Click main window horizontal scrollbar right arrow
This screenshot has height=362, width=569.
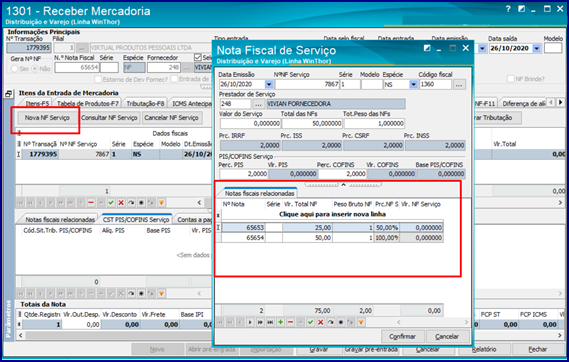click(560, 336)
